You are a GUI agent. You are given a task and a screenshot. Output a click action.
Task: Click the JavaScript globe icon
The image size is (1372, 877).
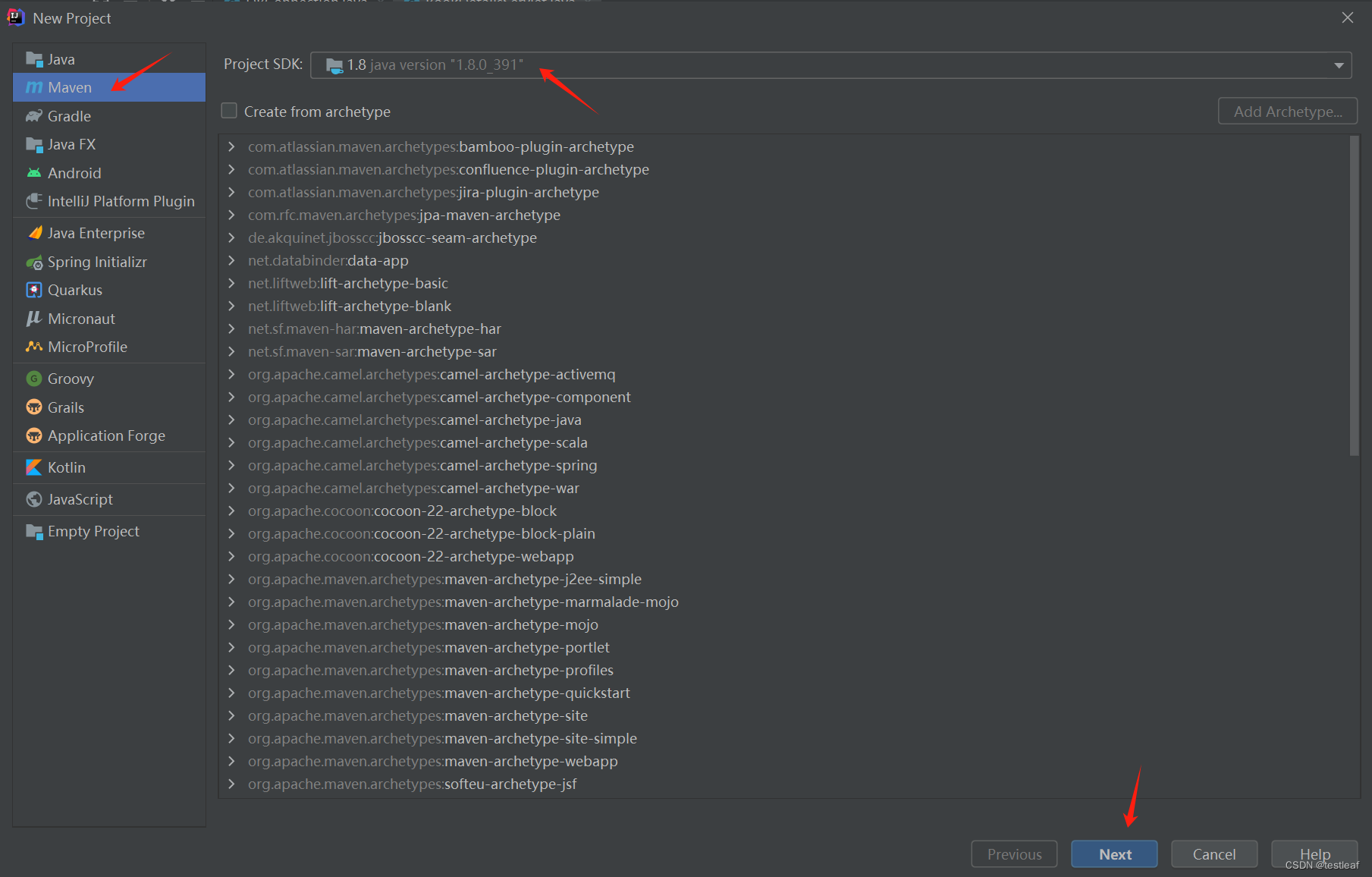(x=34, y=499)
